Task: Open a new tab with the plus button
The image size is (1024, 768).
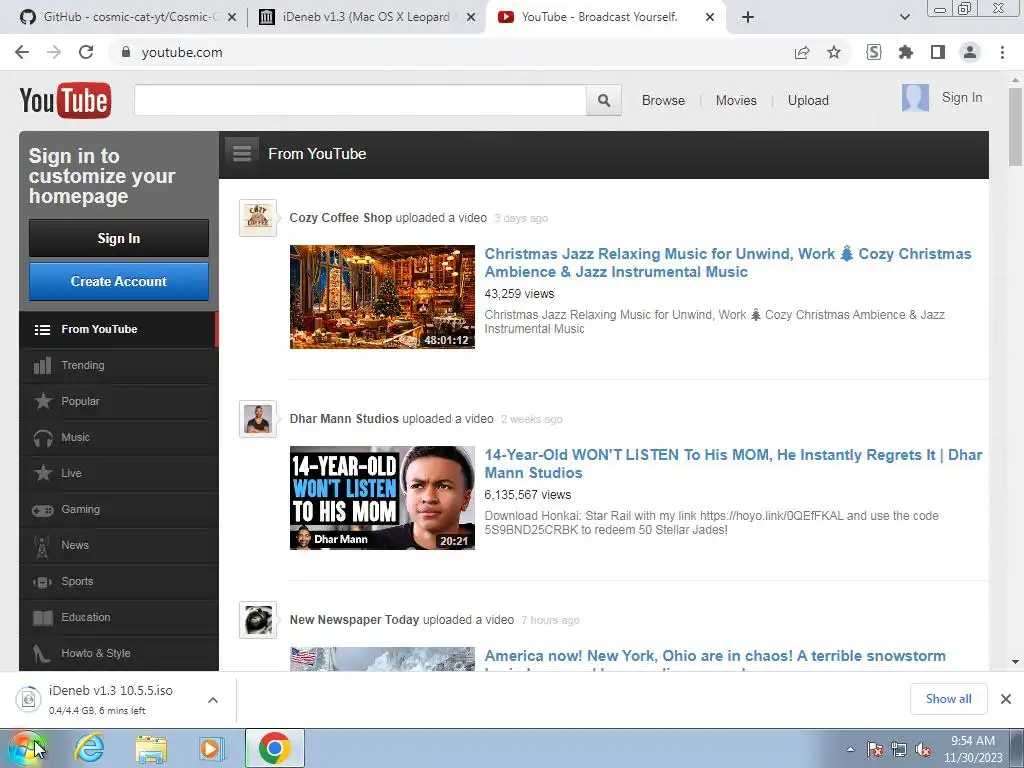Action: click(748, 17)
